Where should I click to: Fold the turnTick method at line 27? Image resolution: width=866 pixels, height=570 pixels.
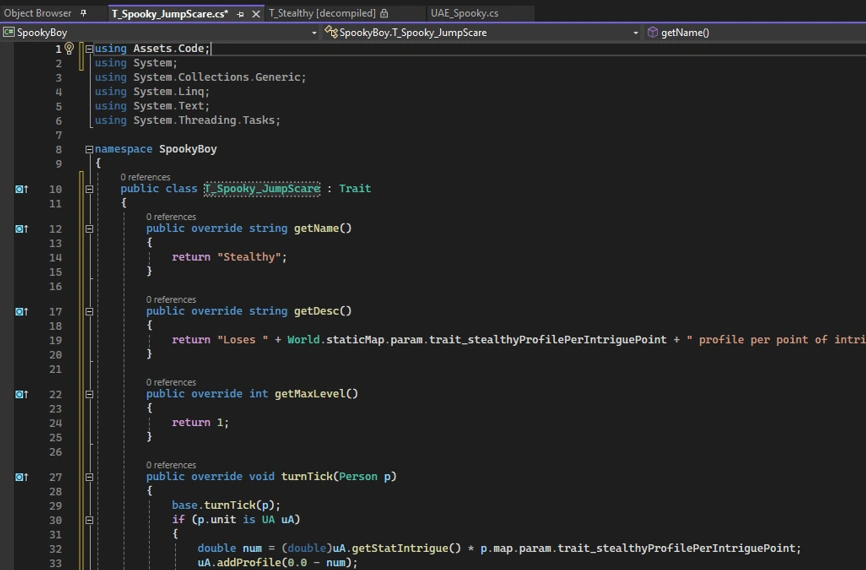[89, 477]
